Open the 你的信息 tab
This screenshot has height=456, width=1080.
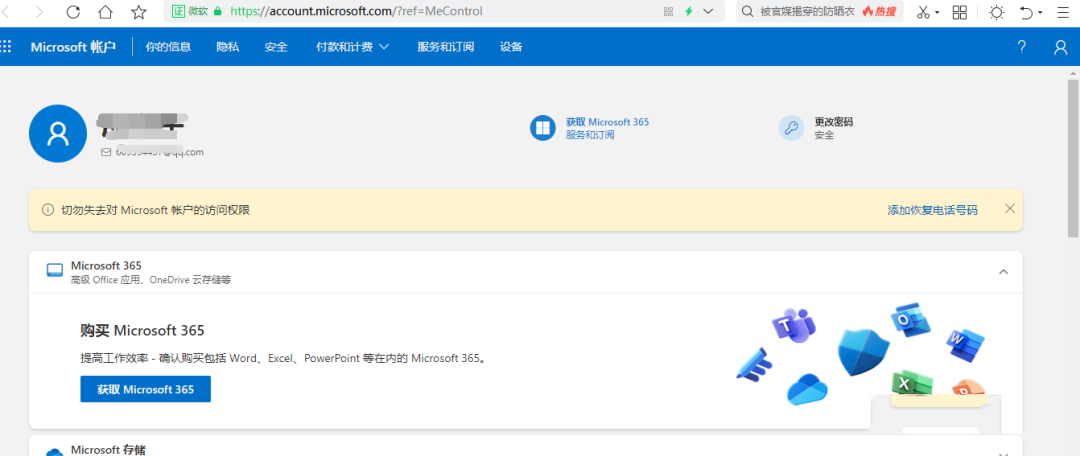click(x=168, y=47)
